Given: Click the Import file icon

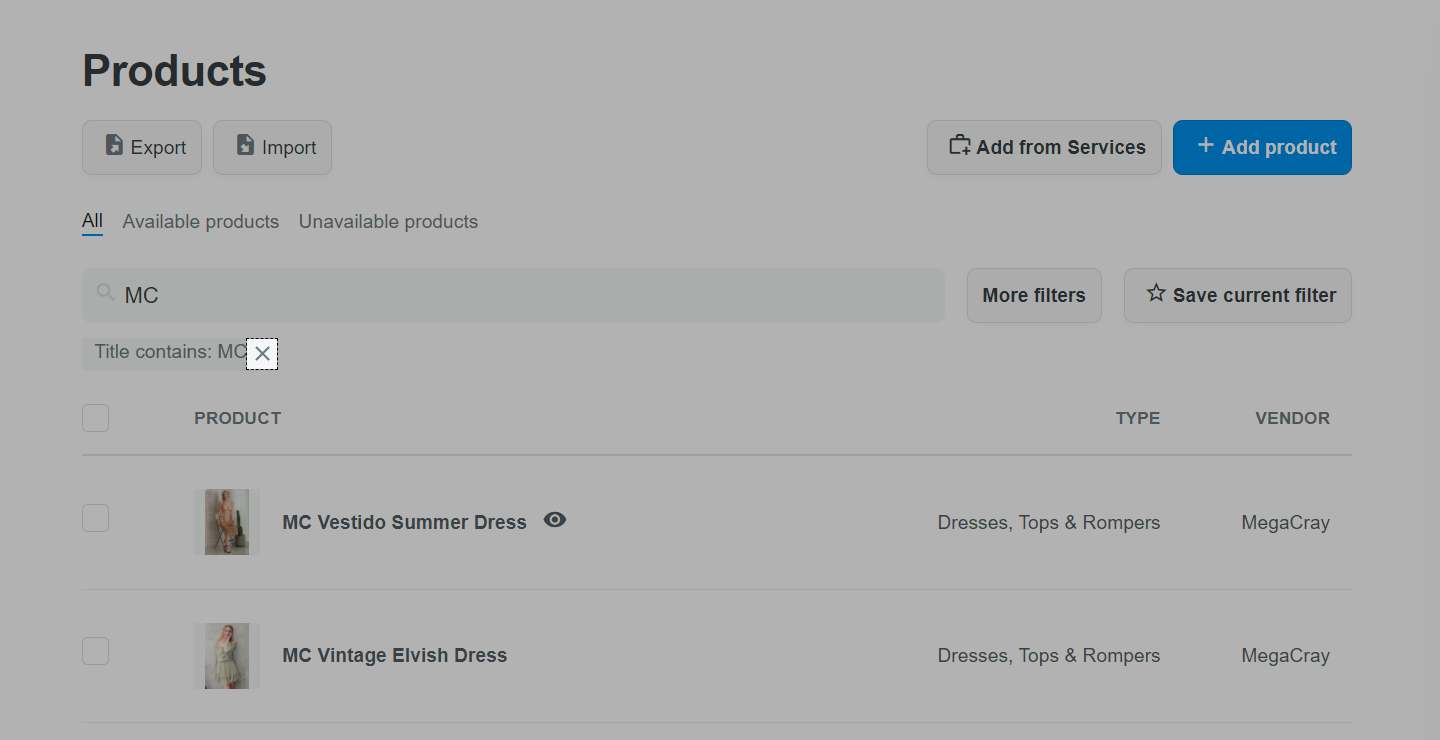Looking at the screenshot, I should 245,146.
